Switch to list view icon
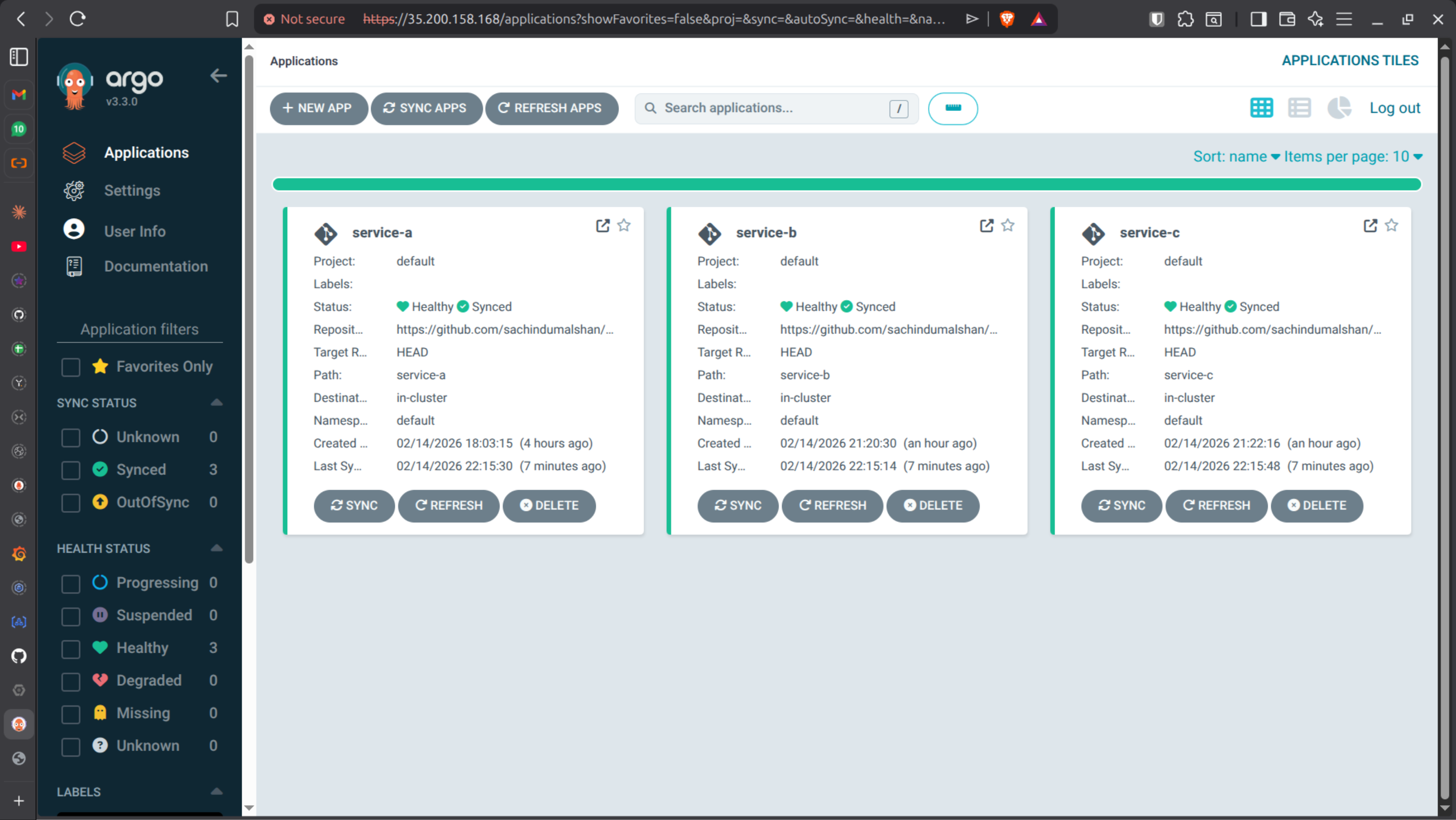Viewport: 1456px width, 820px height. pos(1299,108)
